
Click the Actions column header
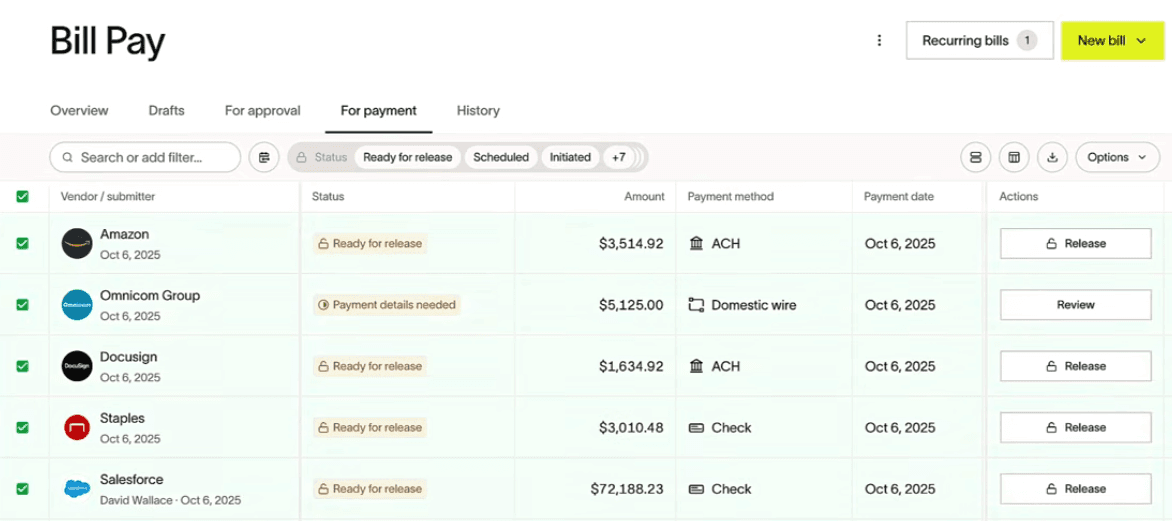point(1019,197)
